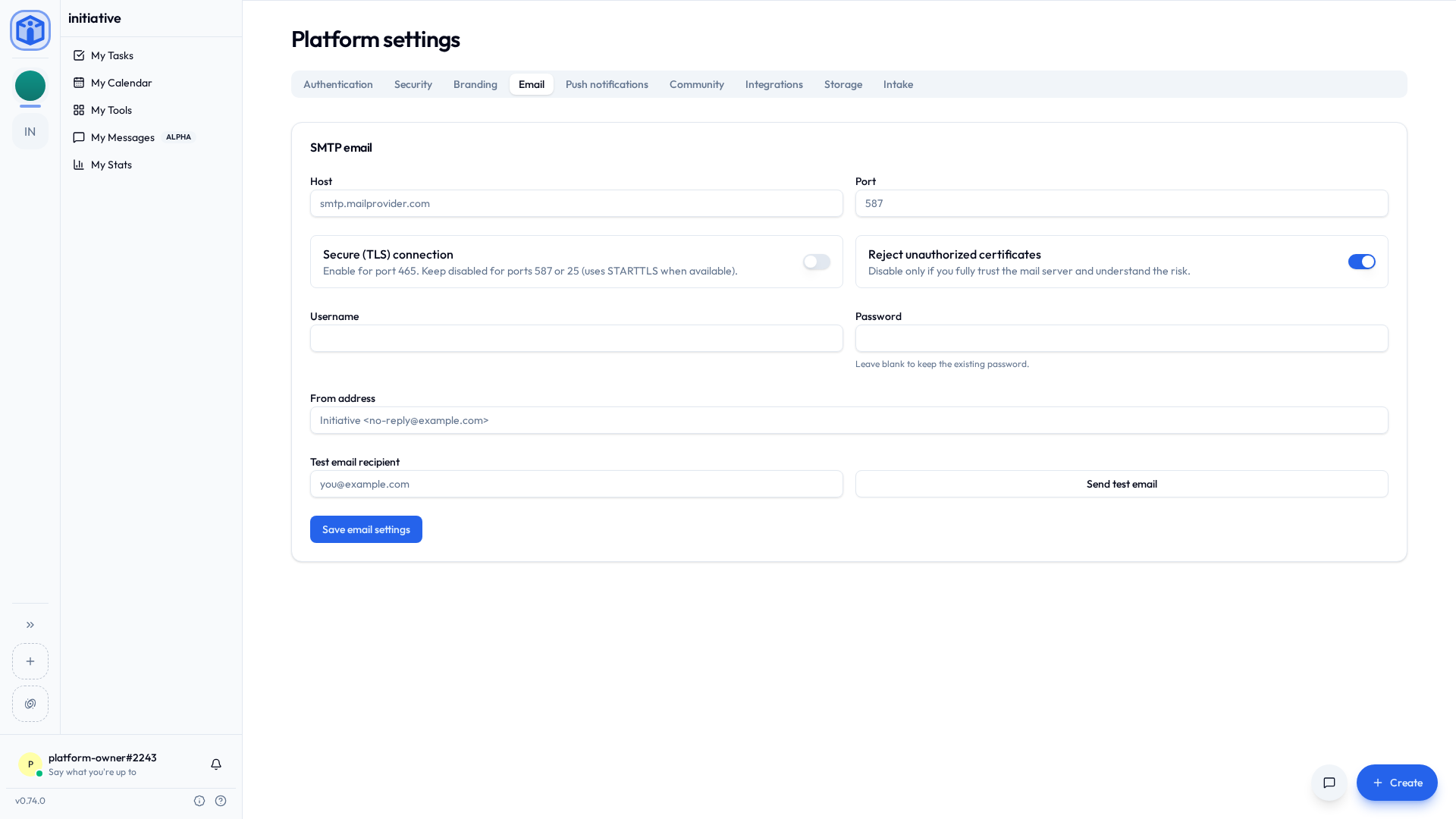The image size is (1456, 819).
Task: Expand the sidebar with double-chevron icon
Action: point(30,625)
